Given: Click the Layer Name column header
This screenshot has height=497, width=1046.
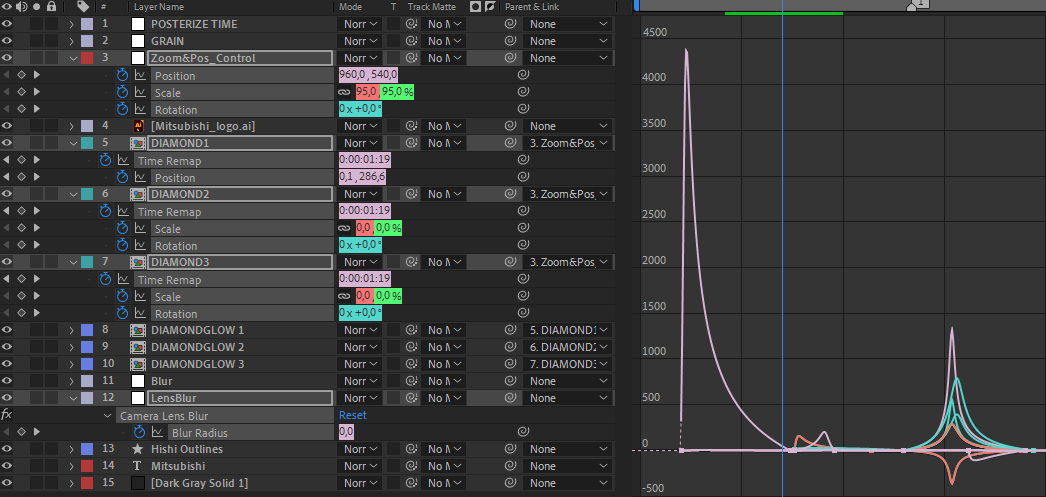Looking at the screenshot, I should (160, 7).
